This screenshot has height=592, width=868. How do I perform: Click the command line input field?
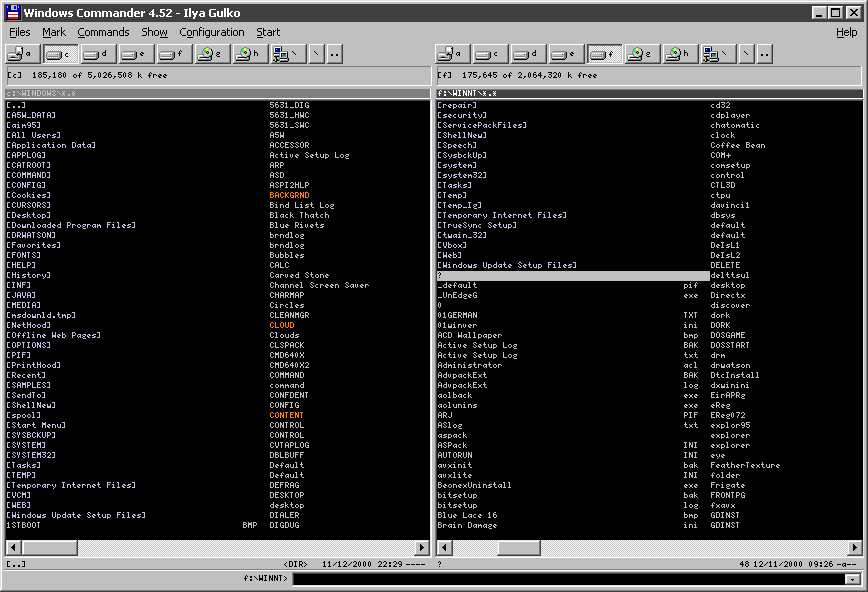coord(569,579)
